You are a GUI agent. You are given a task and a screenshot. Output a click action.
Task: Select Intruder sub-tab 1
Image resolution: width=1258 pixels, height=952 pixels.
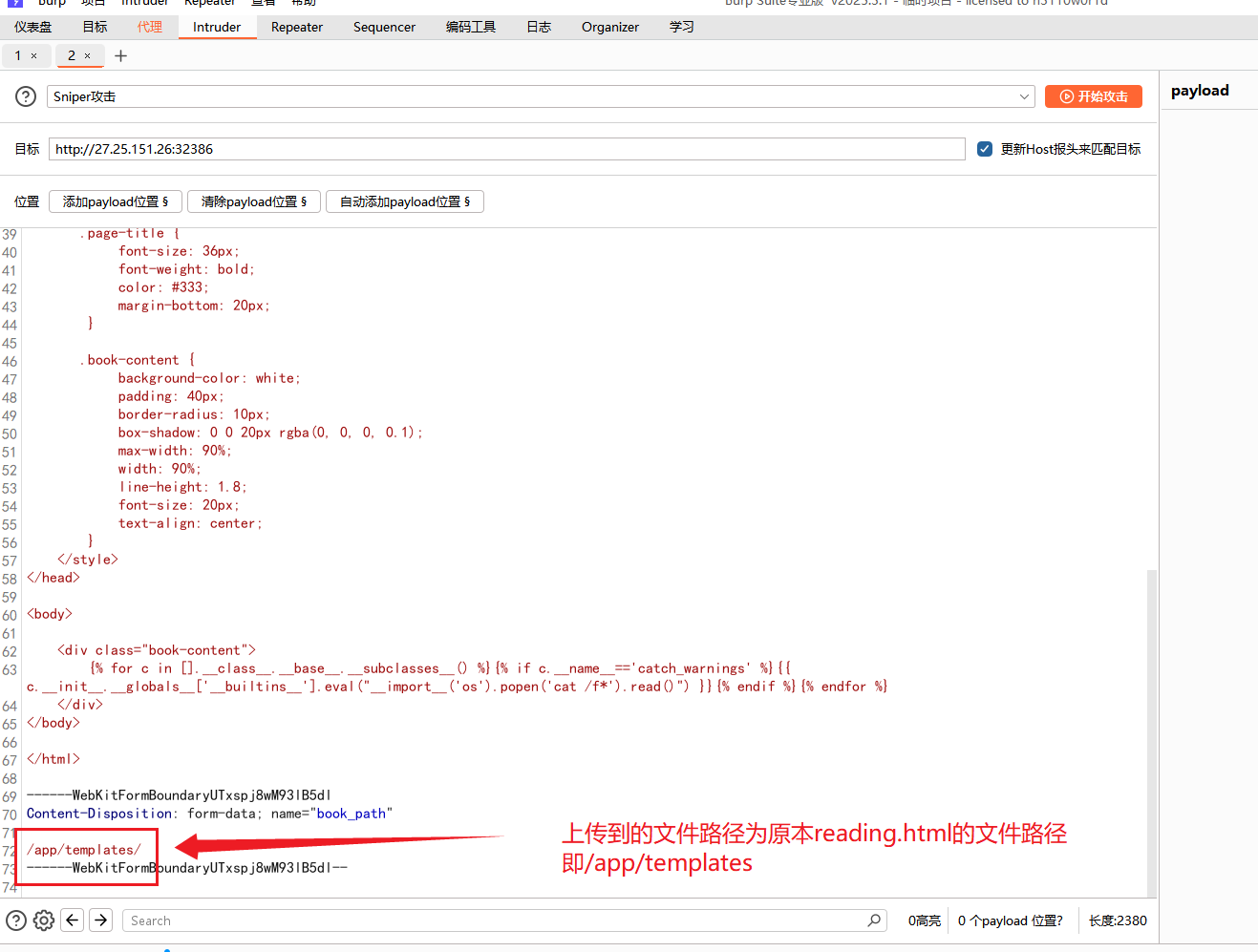(17, 56)
